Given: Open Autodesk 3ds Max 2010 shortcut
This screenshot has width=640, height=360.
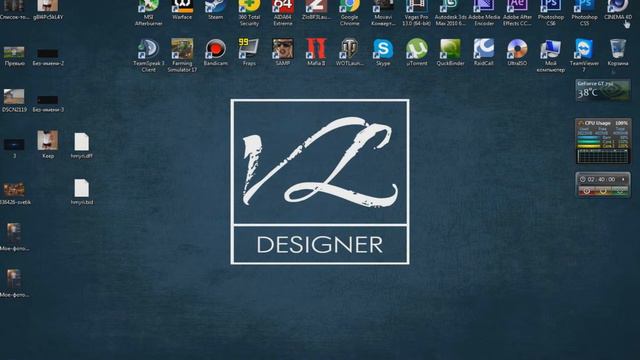Looking at the screenshot, I should [450, 13].
